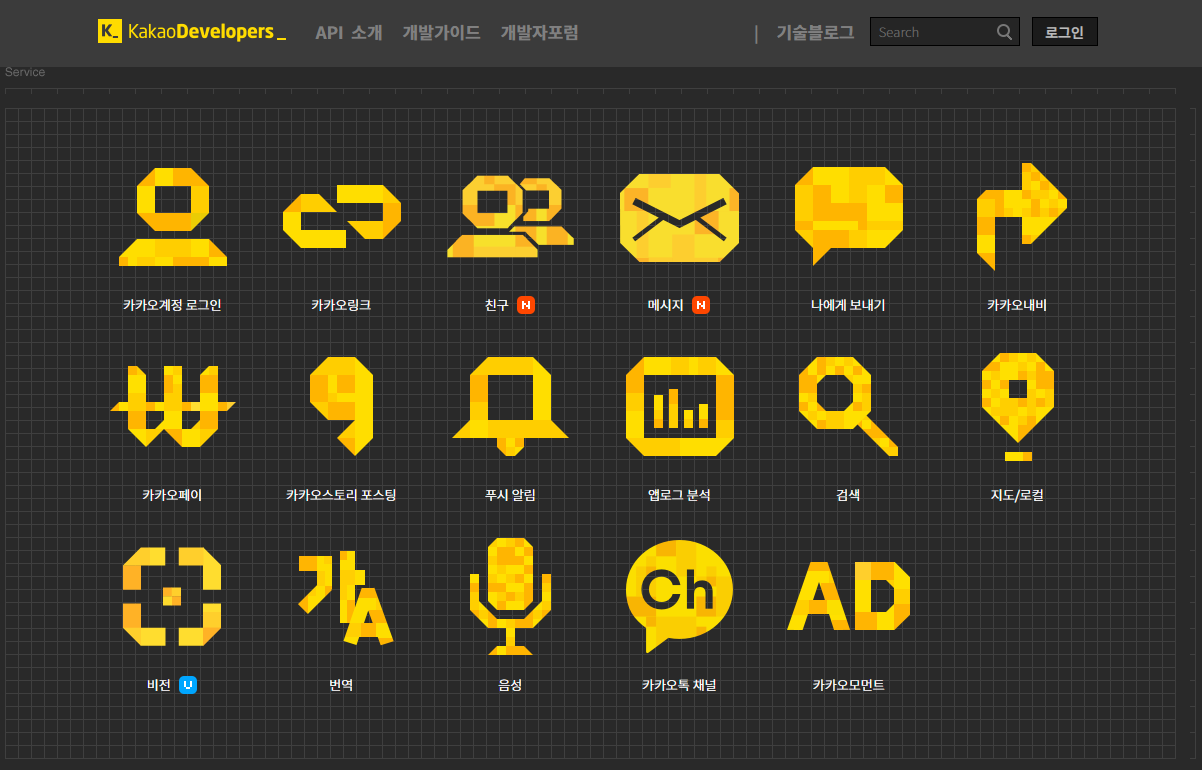Click the 카카오내비 label
The width and height of the screenshot is (1202, 770).
tap(1017, 305)
